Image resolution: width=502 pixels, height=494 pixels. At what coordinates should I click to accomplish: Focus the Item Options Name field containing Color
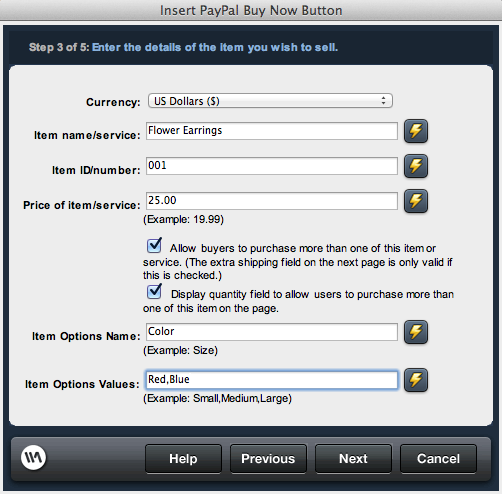pos(272,332)
